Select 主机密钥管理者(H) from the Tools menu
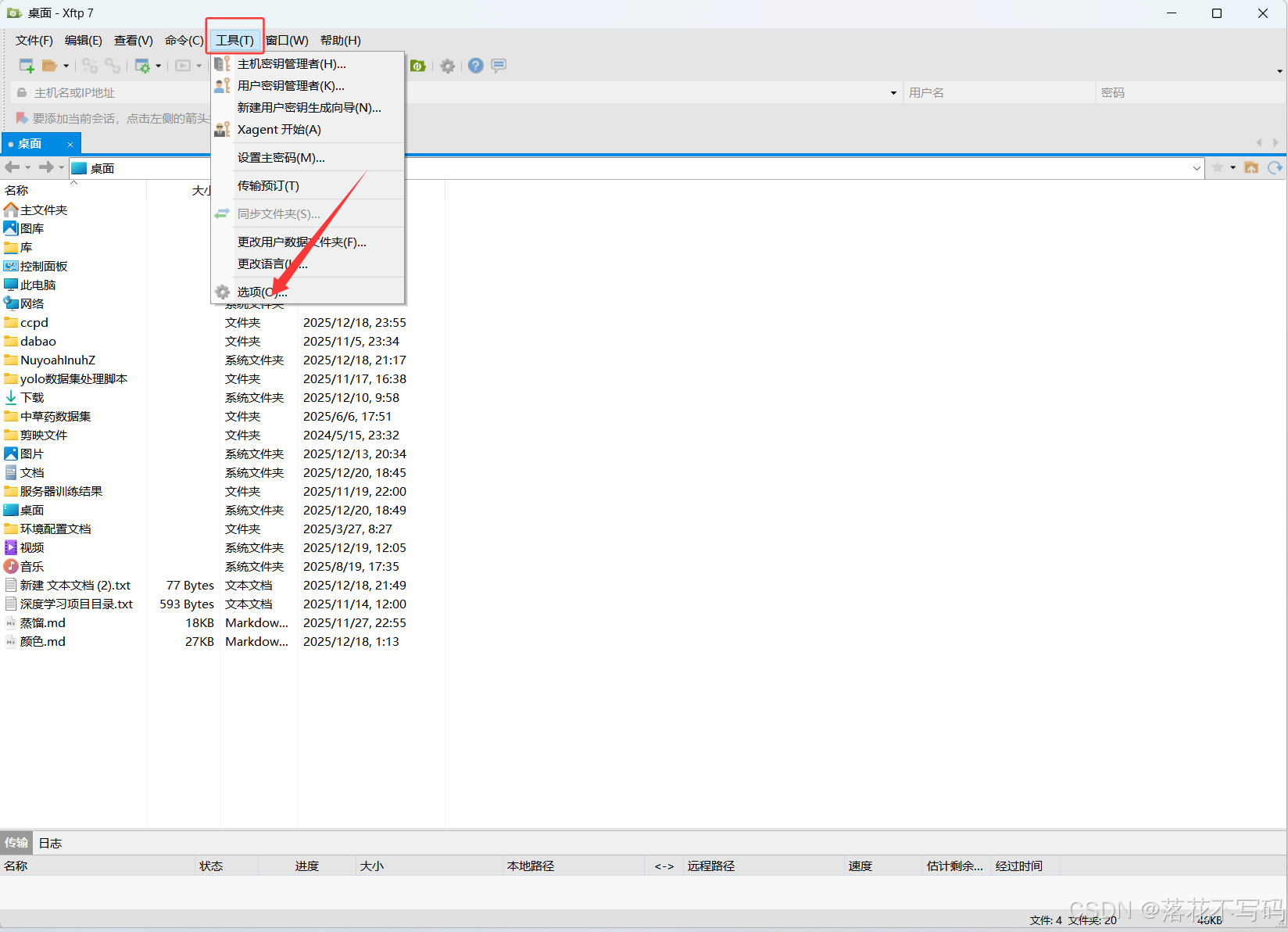 coord(308,64)
